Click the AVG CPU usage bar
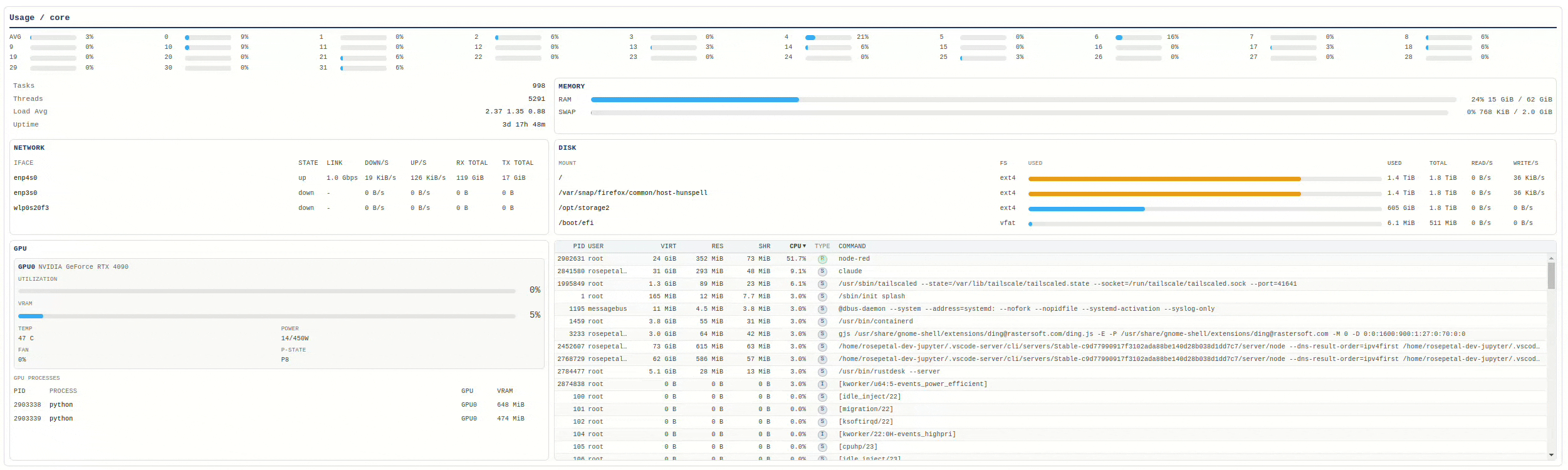 (x=53, y=38)
